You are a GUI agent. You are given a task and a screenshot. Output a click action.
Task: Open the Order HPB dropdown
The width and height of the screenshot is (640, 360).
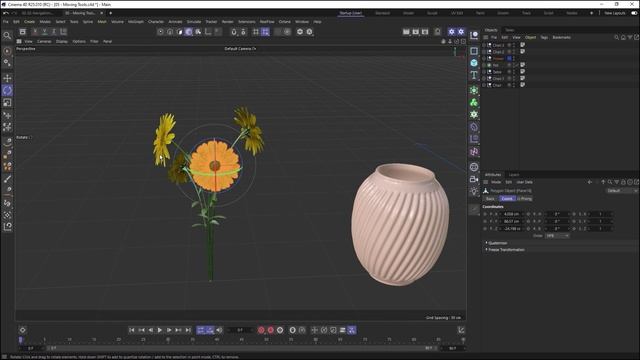(558, 236)
